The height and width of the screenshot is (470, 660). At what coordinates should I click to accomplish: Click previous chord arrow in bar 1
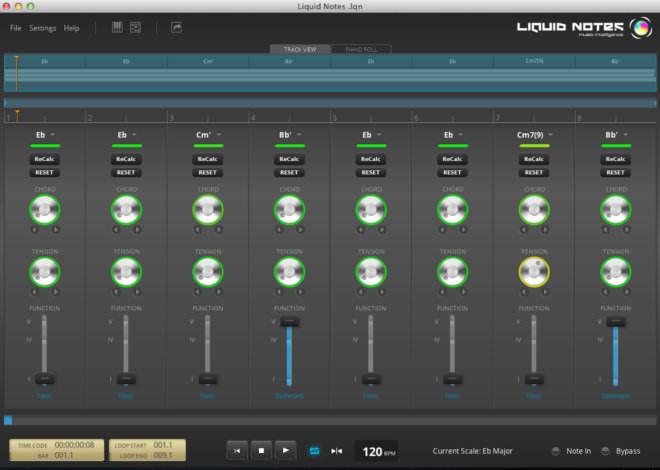tap(35, 229)
